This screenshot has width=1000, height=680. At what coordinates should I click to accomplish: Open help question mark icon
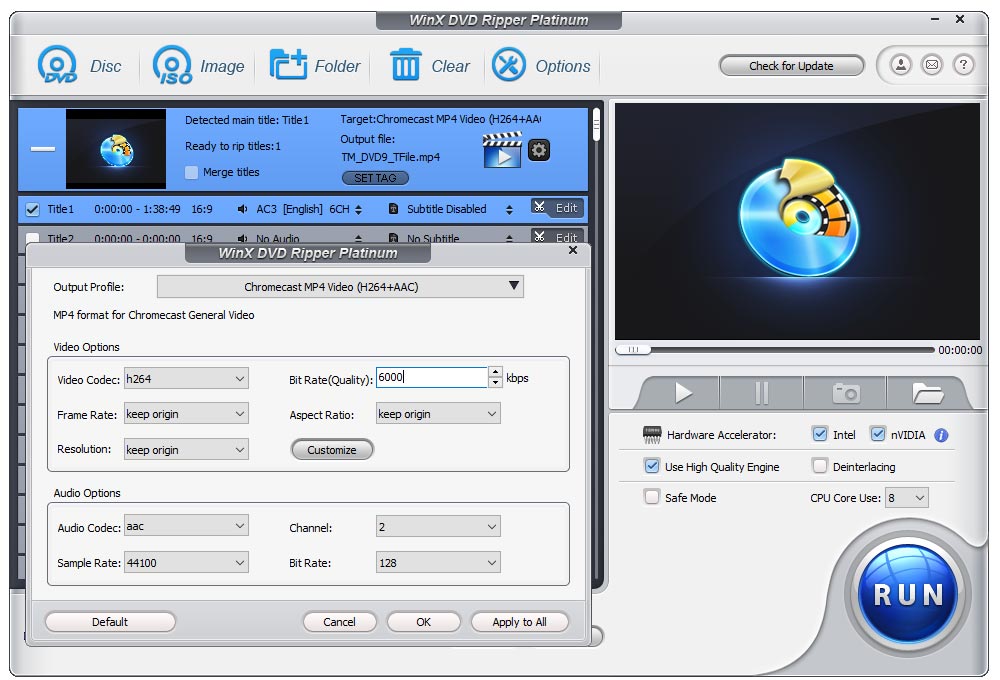click(963, 65)
